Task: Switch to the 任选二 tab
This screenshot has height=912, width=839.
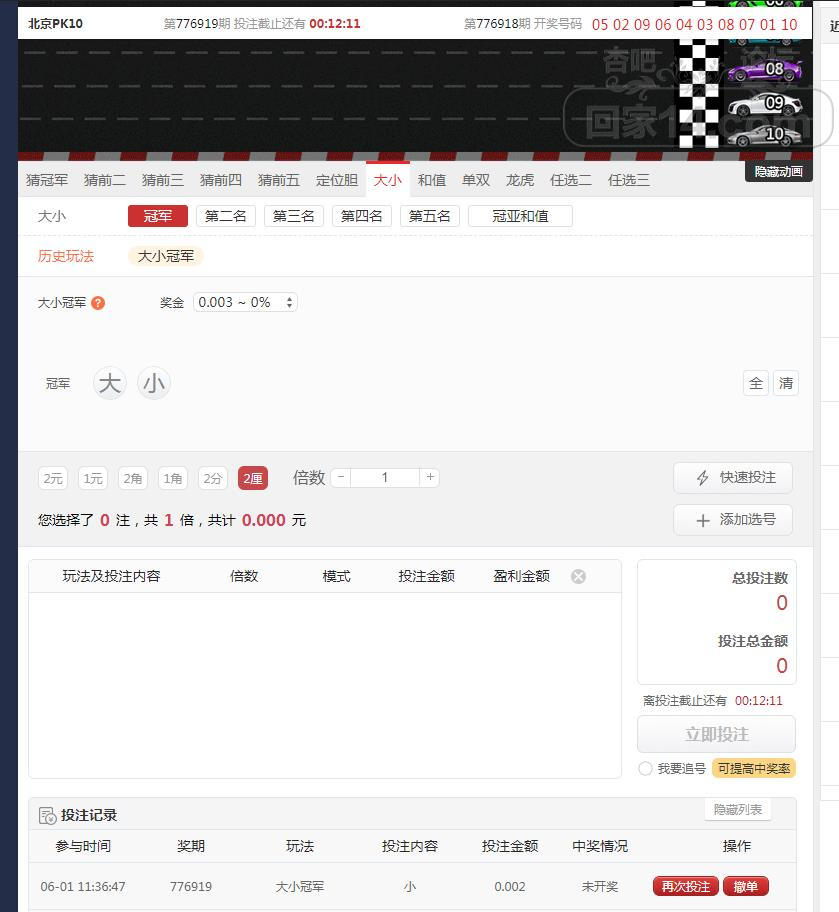Action: pyautogui.click(x=571, y=180)
